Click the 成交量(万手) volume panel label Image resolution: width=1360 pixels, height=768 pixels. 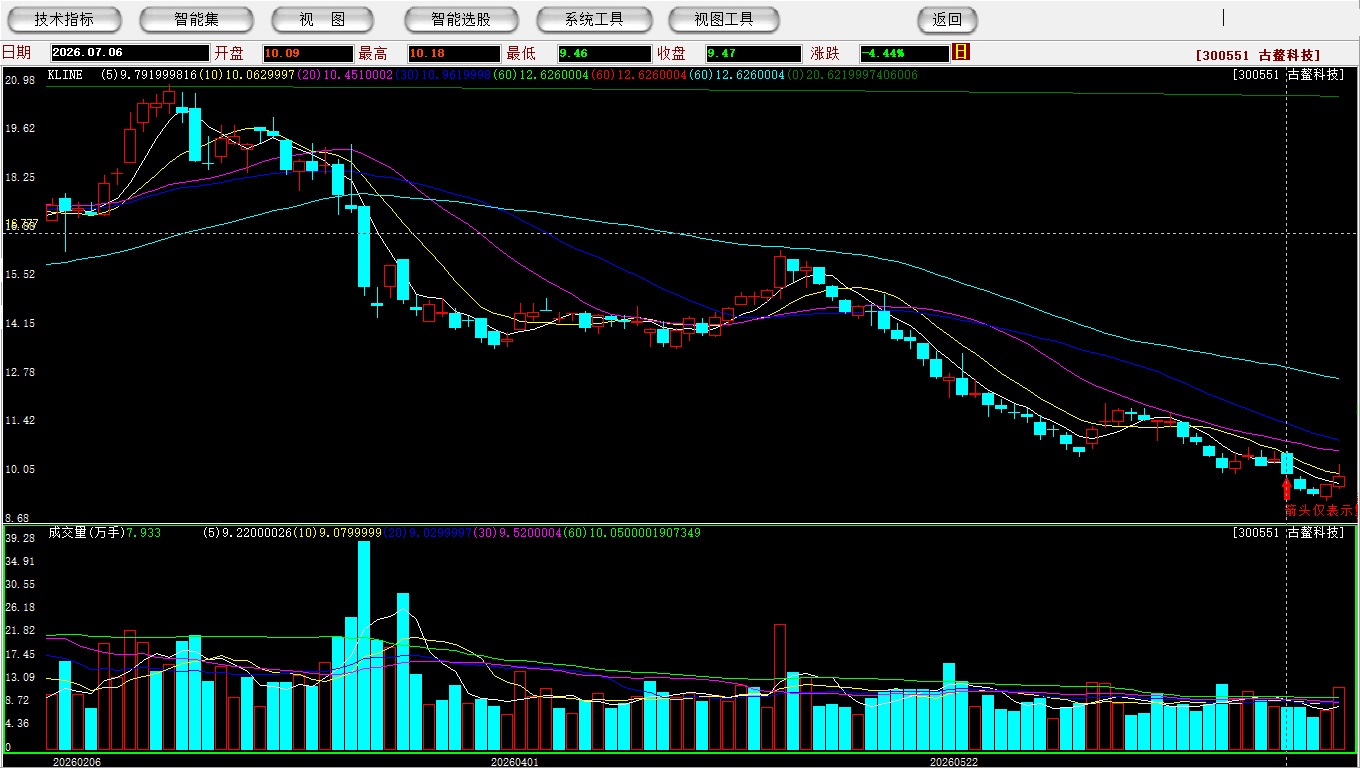86,533
